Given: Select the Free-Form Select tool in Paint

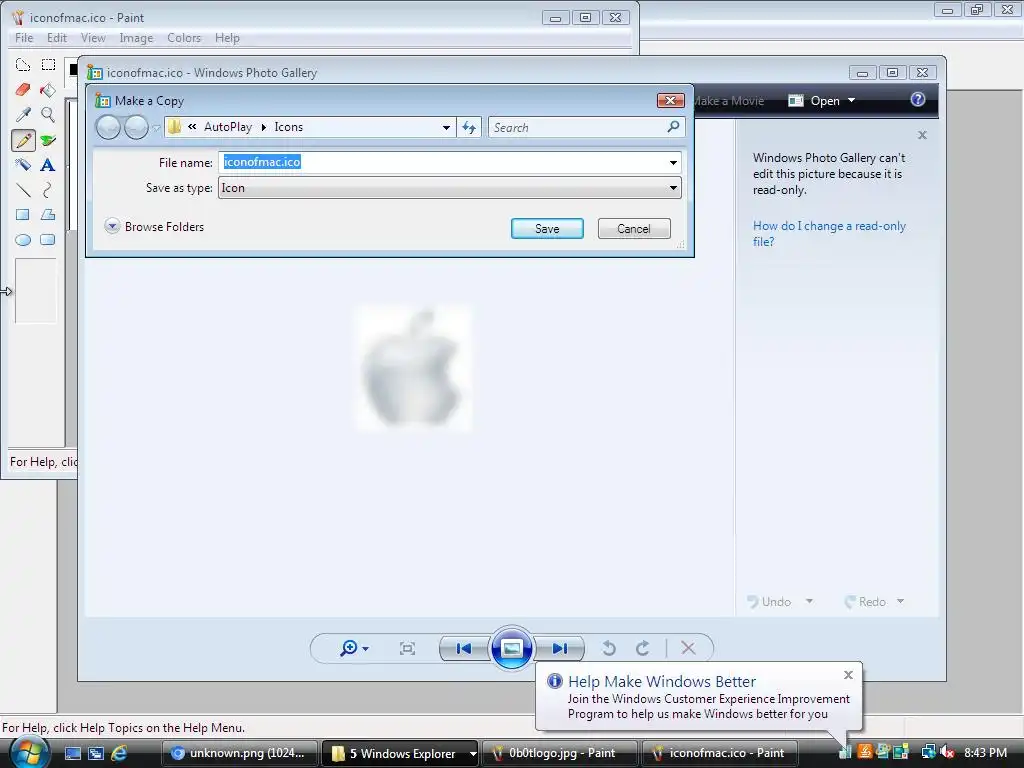Looking at the screenshot, I should (23, 65).
